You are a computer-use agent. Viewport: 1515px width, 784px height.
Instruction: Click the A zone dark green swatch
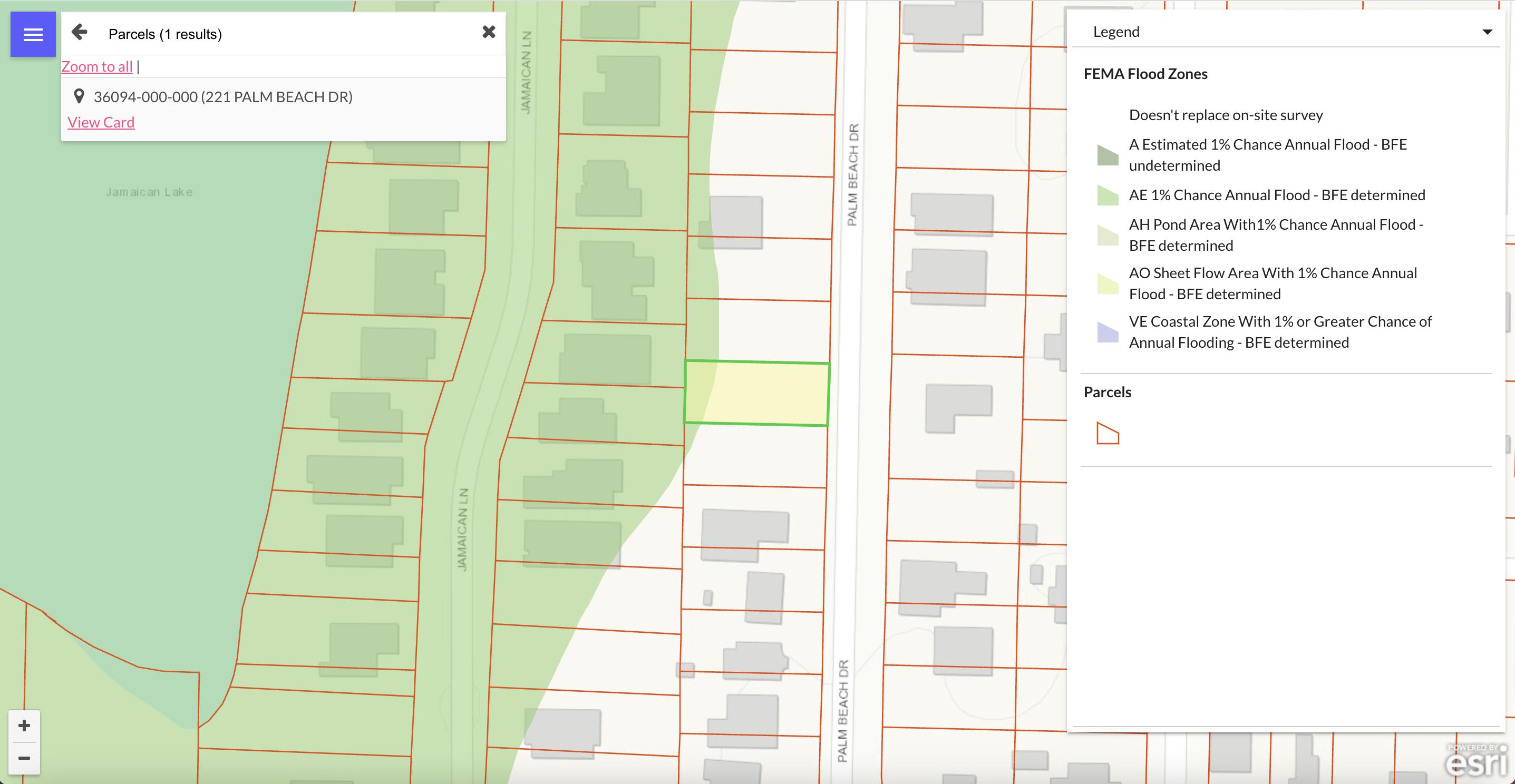pos(1108,155)
